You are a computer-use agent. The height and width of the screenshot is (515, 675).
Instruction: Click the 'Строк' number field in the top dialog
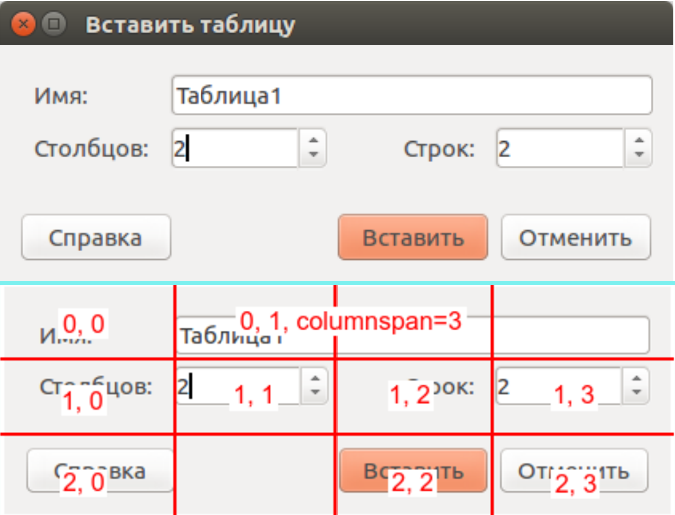(x=558, y=149)
